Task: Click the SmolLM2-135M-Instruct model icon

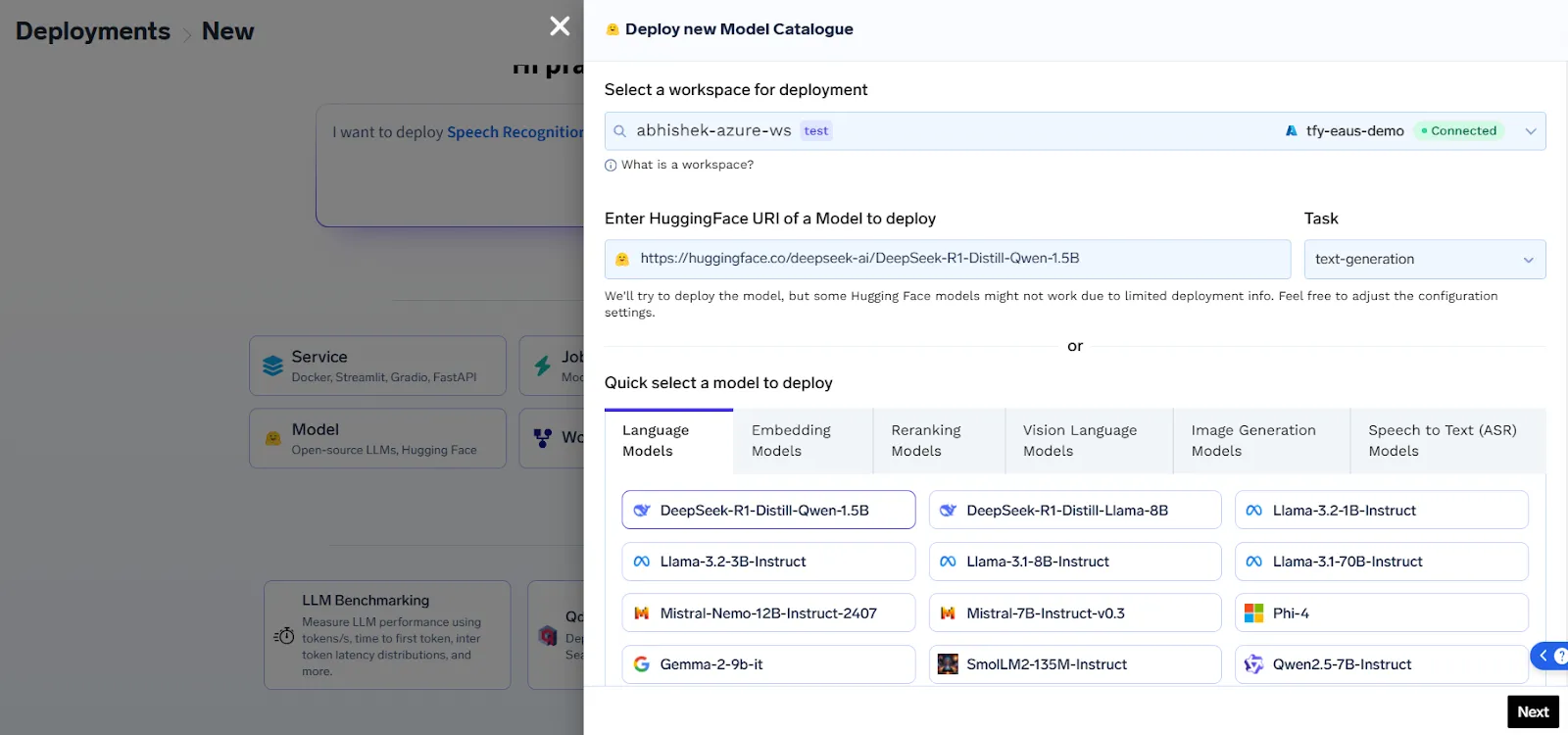Action: pyautogui.click(x=948, y=664)
